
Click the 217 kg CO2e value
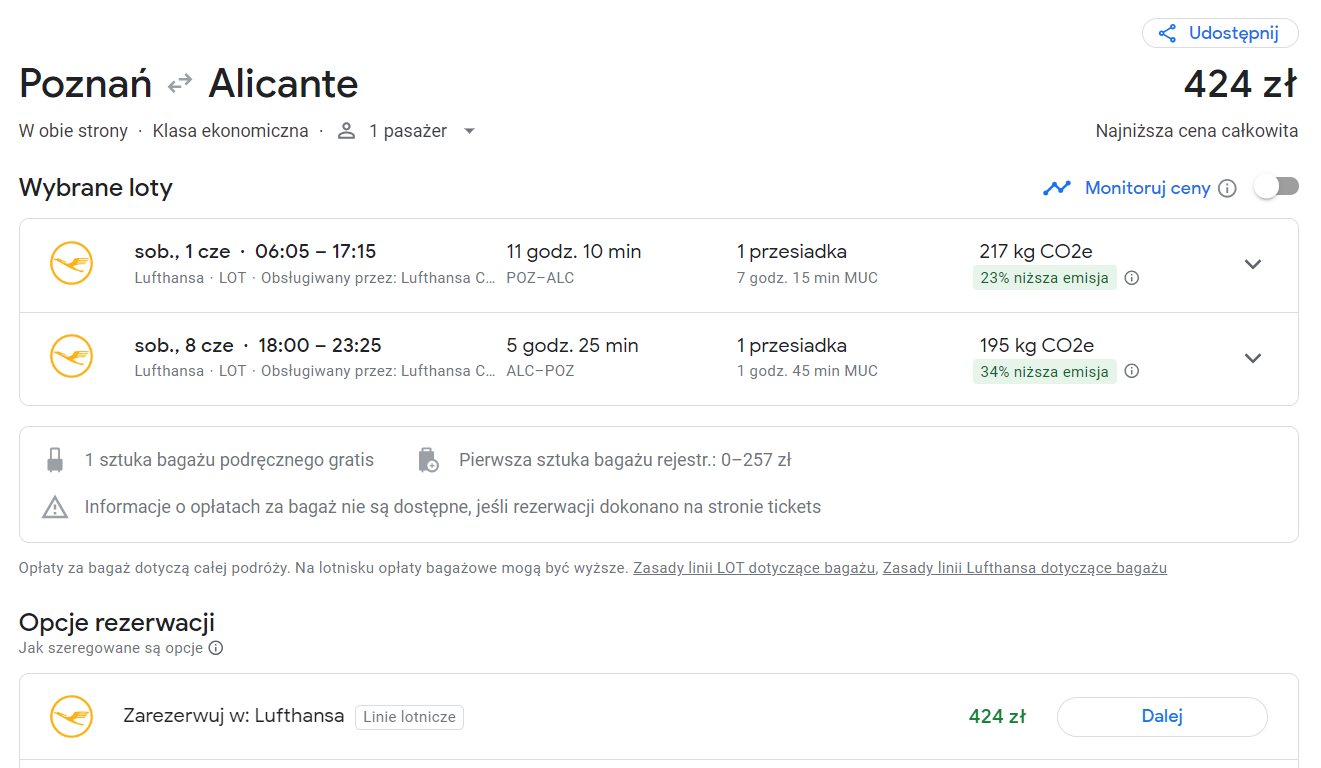[x=1036, y=252]
